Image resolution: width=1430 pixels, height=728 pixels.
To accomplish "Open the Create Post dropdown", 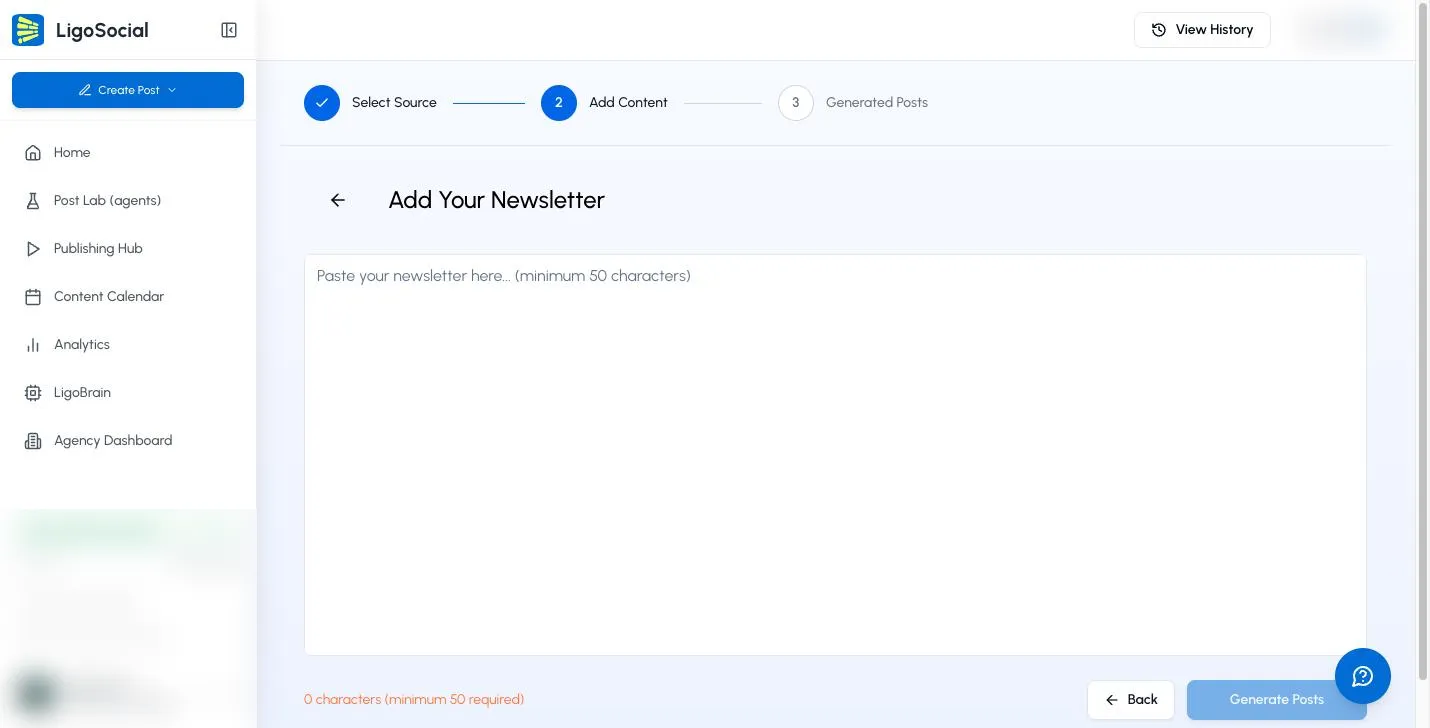I will [128, 90].
